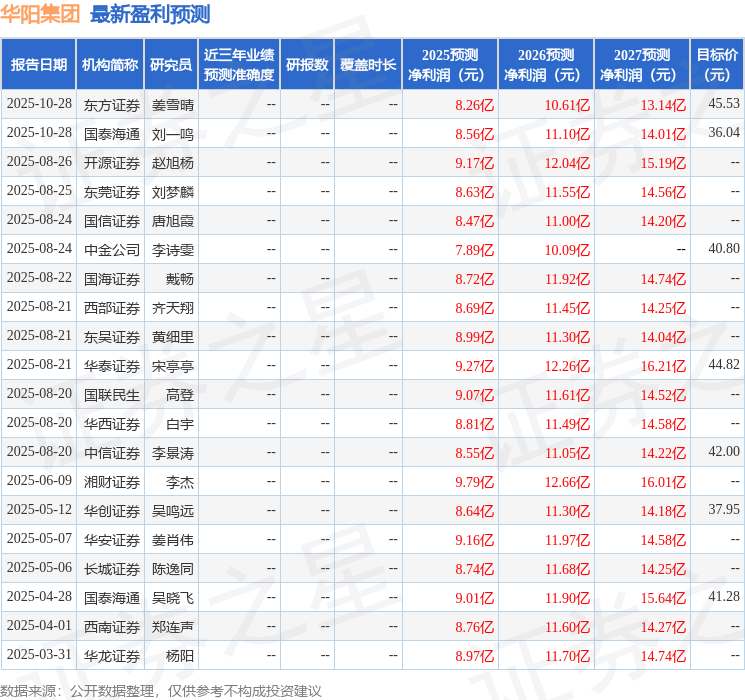Select the 报告日期 column header
The image size is (745, 700).
(x=38, y=65)
